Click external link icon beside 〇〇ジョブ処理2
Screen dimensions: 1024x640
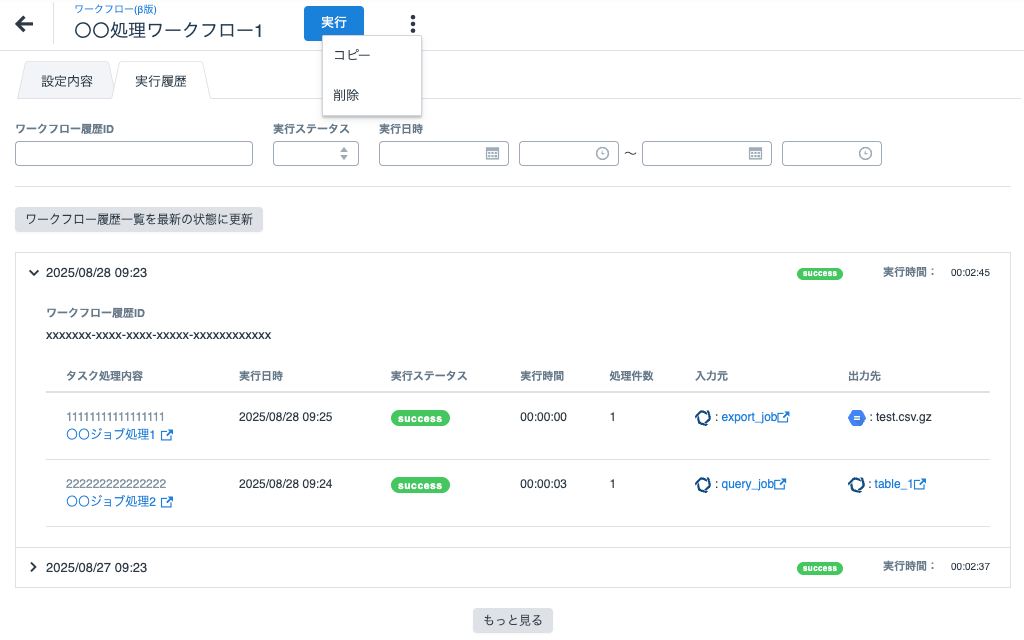pos(167,502)
